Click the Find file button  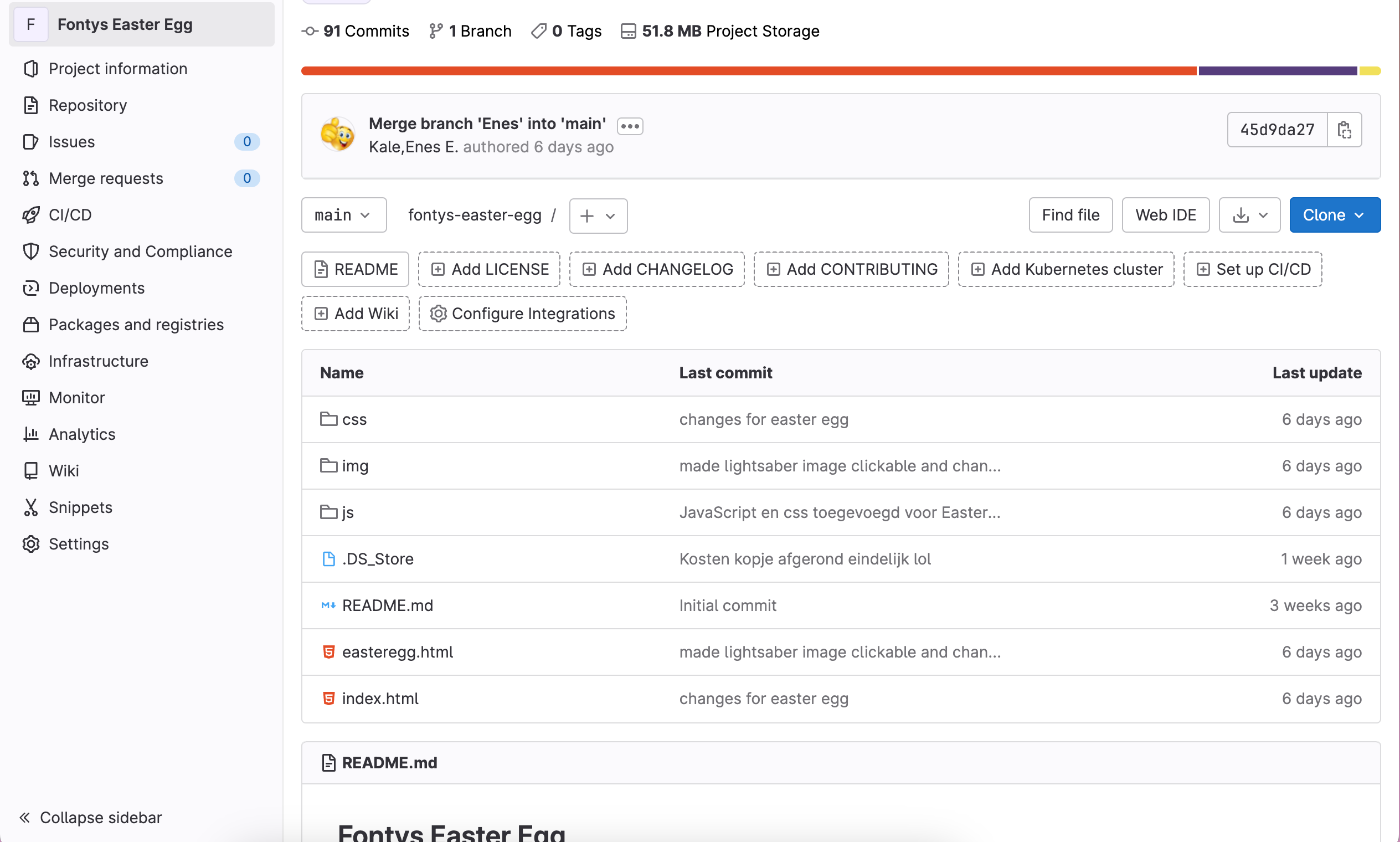click(1070, 215)
